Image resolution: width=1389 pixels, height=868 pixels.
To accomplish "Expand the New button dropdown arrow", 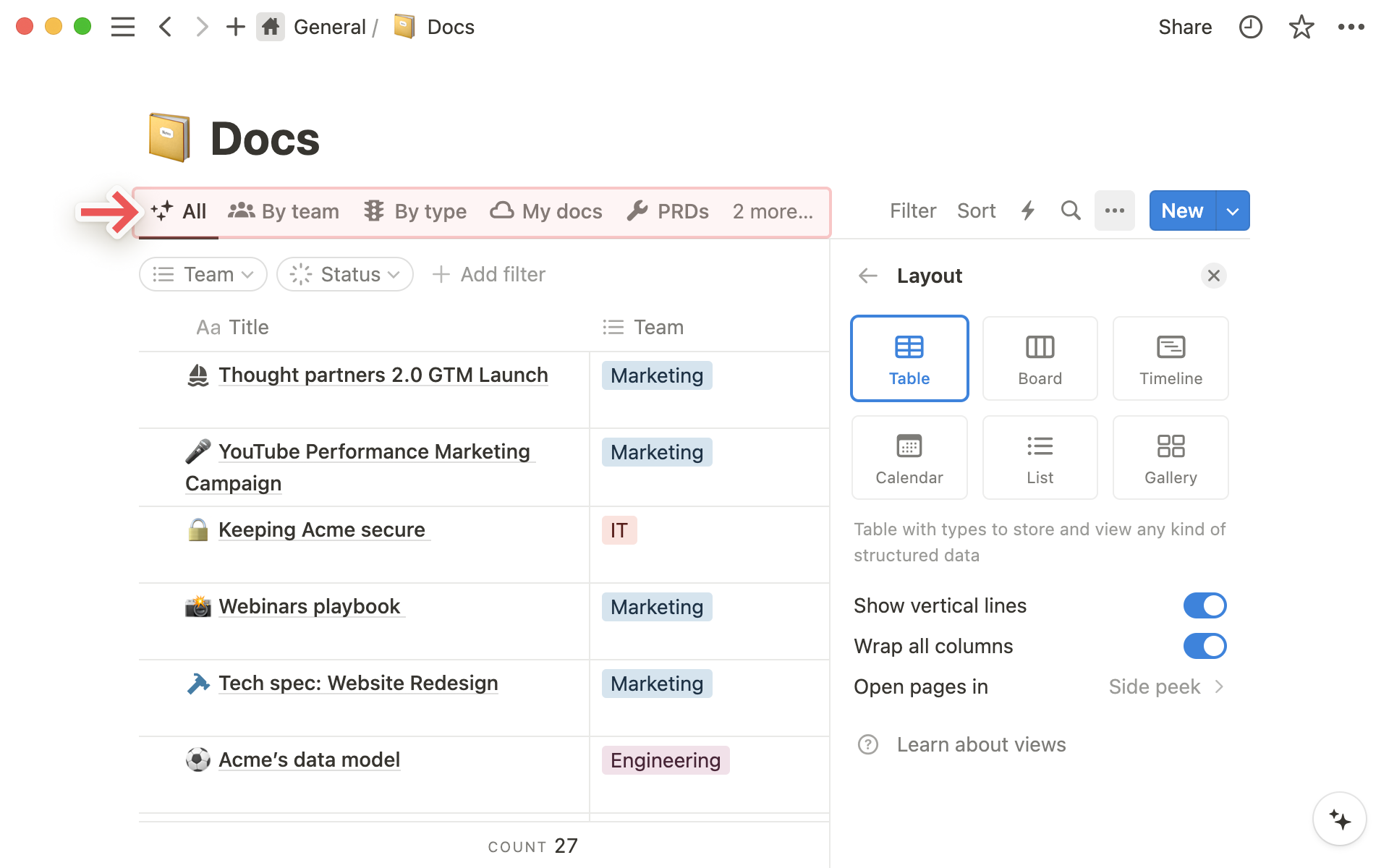I will pyautogui.click(x=1233, y=211).
